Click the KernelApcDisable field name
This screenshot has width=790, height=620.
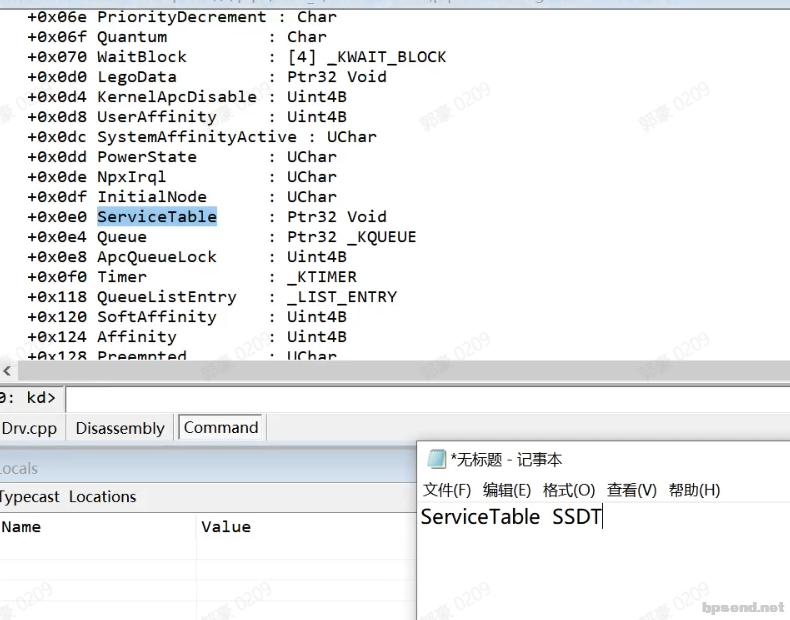pyautogui.click(x=177, y=97)
